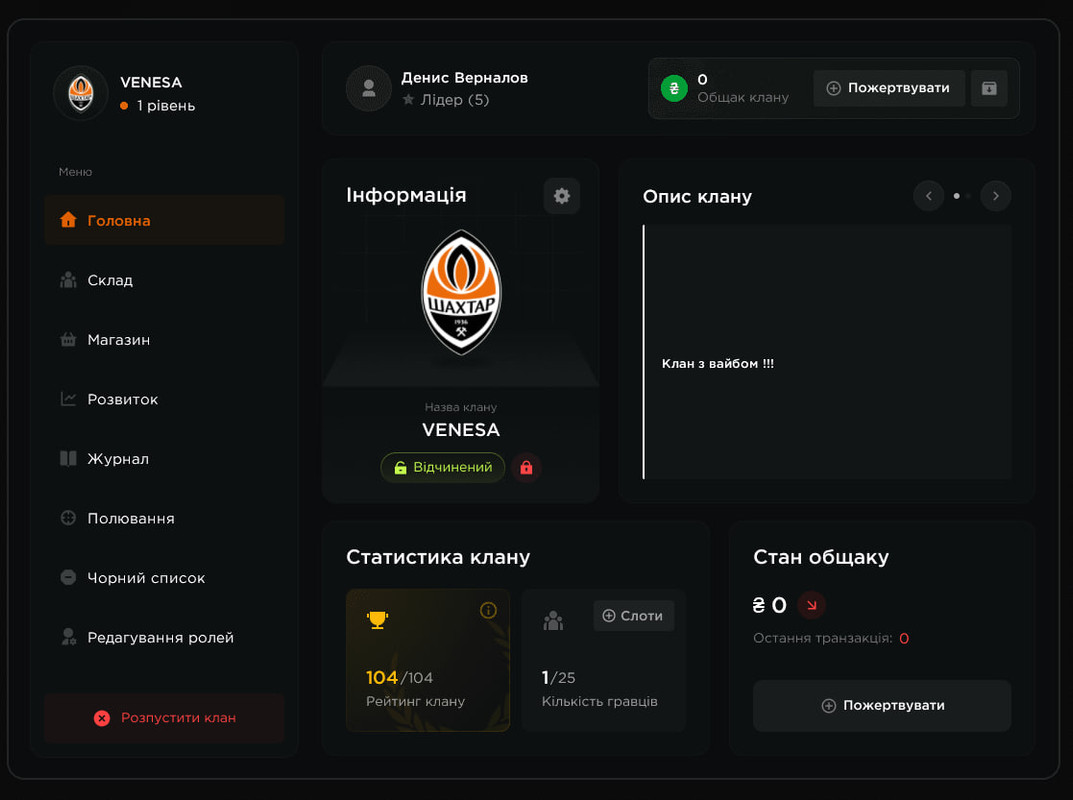Open the Розвиток section

[164, 399]
